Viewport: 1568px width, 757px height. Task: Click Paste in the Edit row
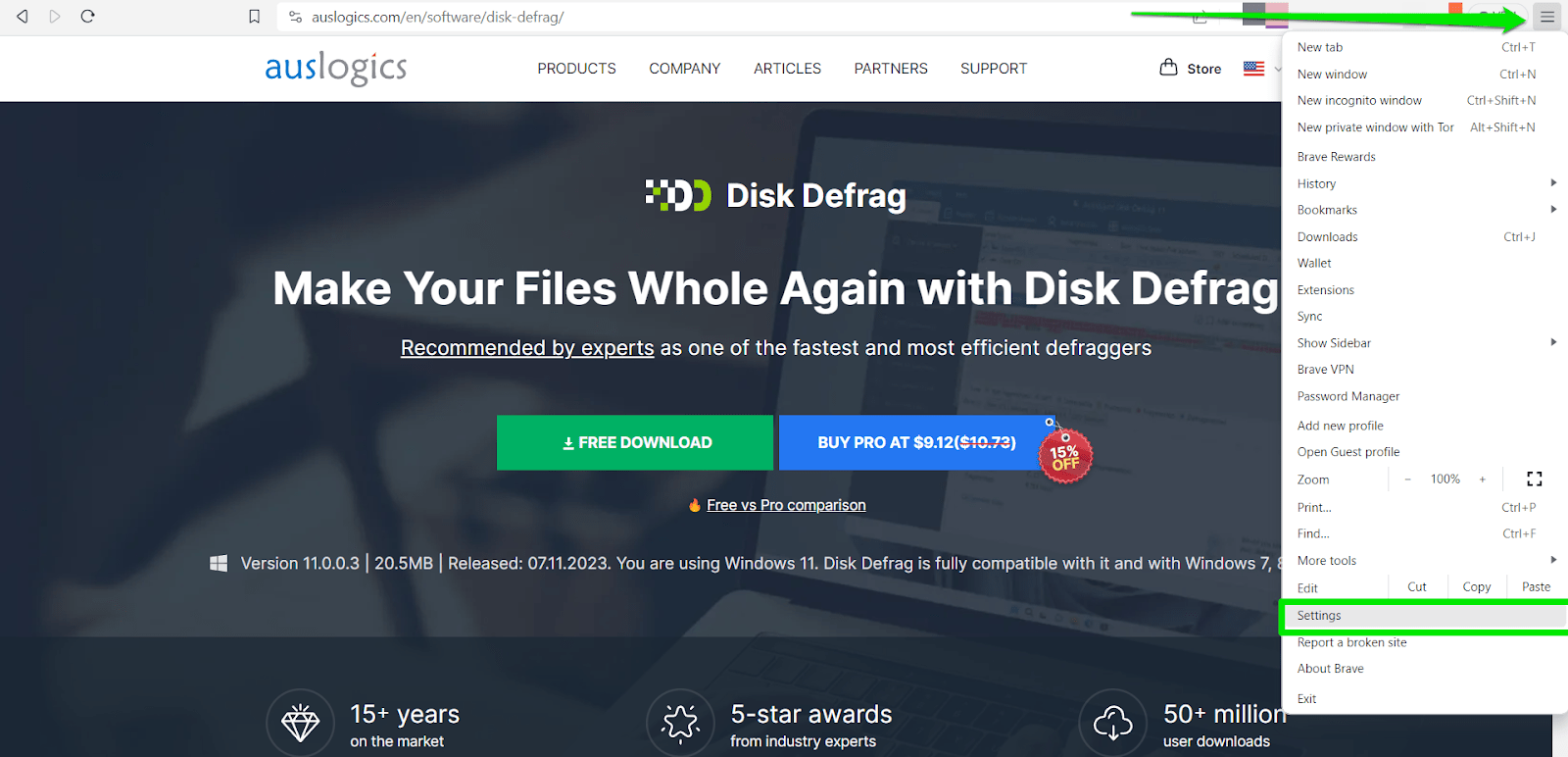[x=1537, y=586]
